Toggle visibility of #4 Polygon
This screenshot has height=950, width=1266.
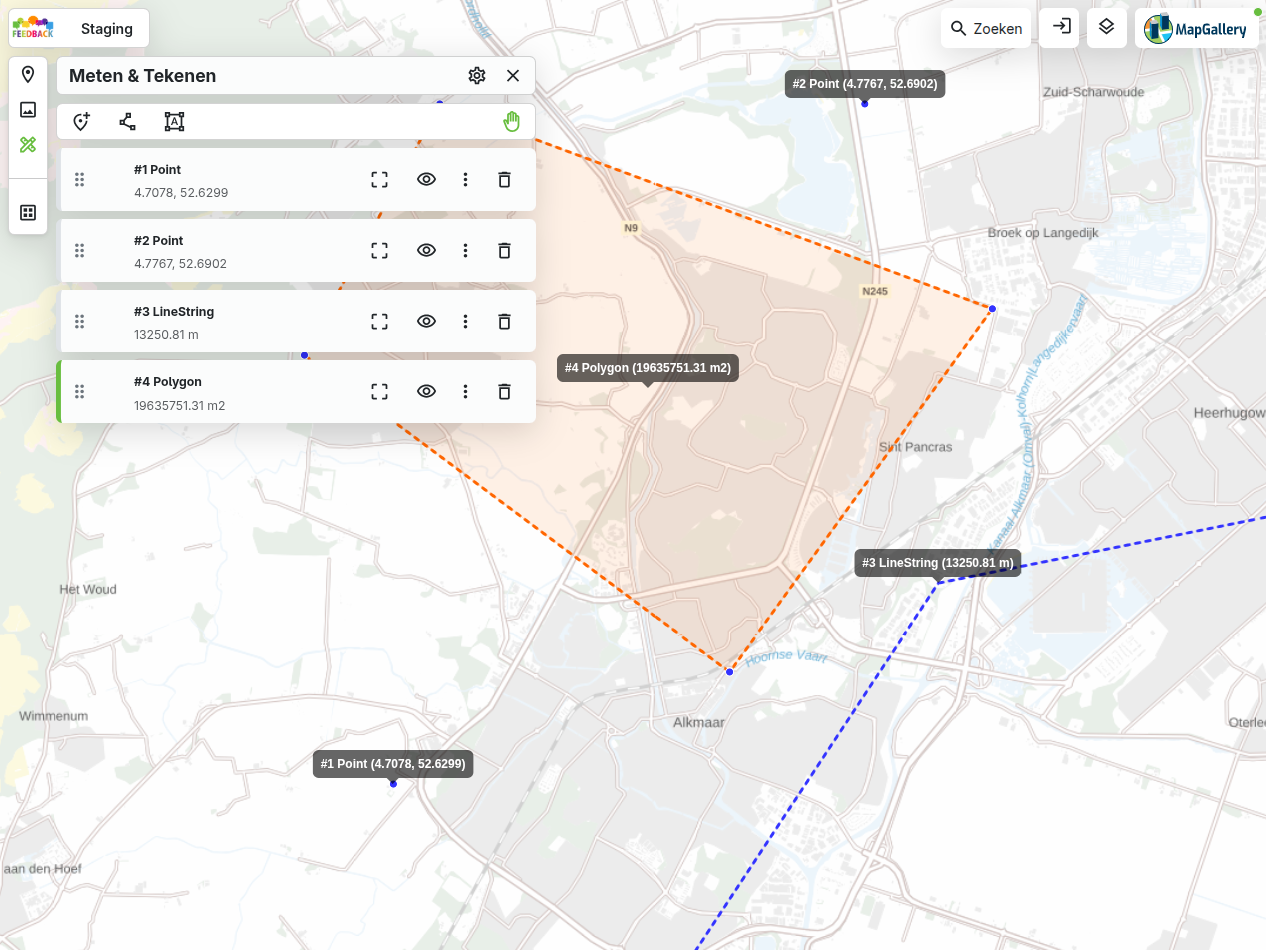427,392
